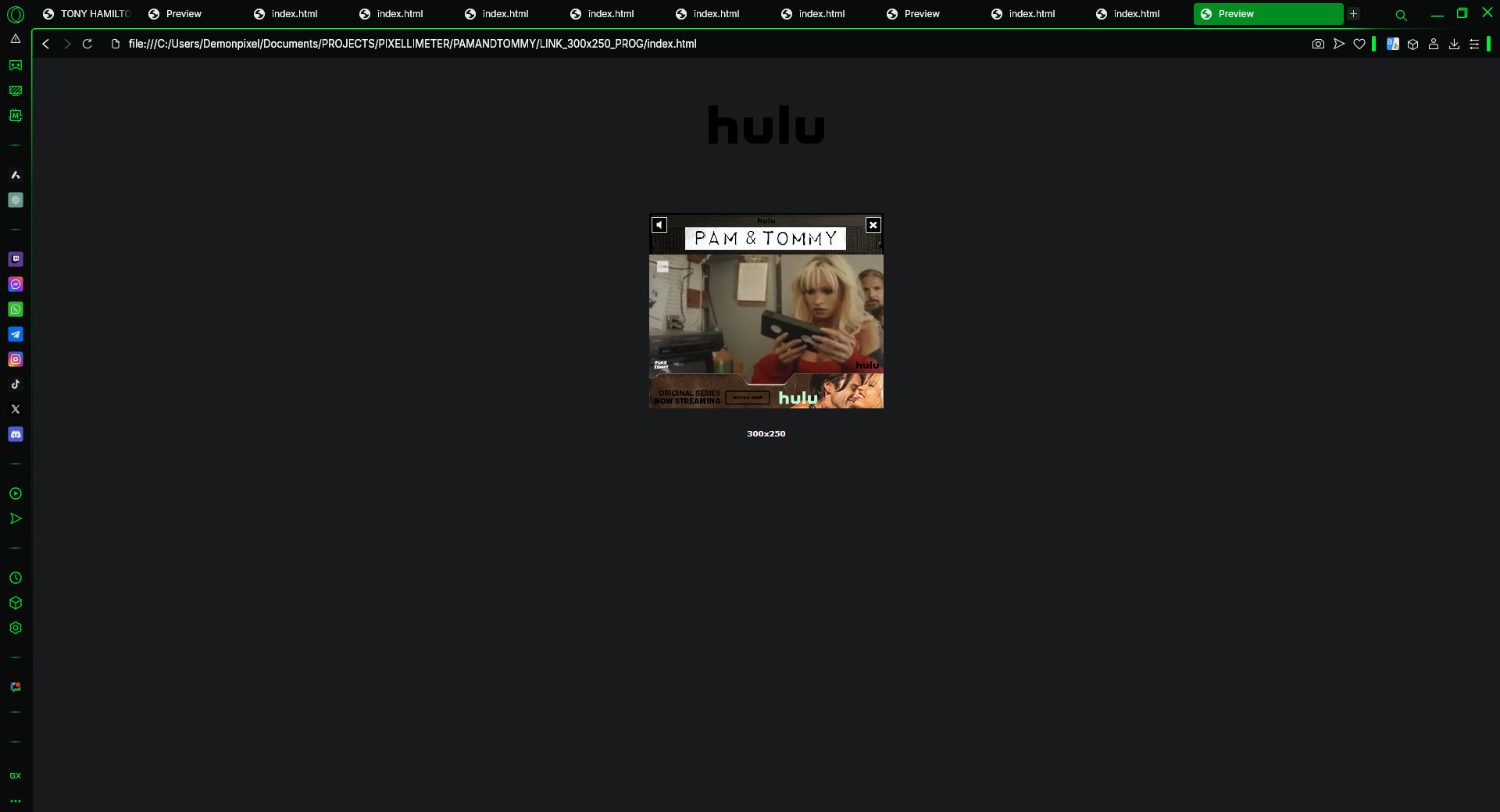Screen dimensions: 1500x812
Task: Click the address bar file URL
Action: [x=412, y=45]
